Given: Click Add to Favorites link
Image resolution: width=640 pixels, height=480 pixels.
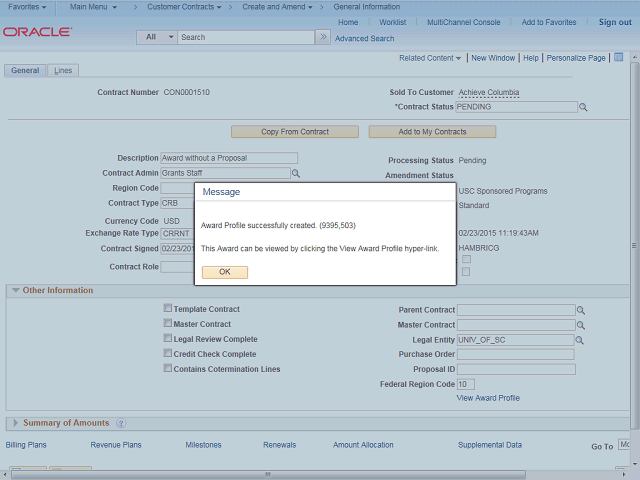Looking at the screenshot, I should coord(549,22).
